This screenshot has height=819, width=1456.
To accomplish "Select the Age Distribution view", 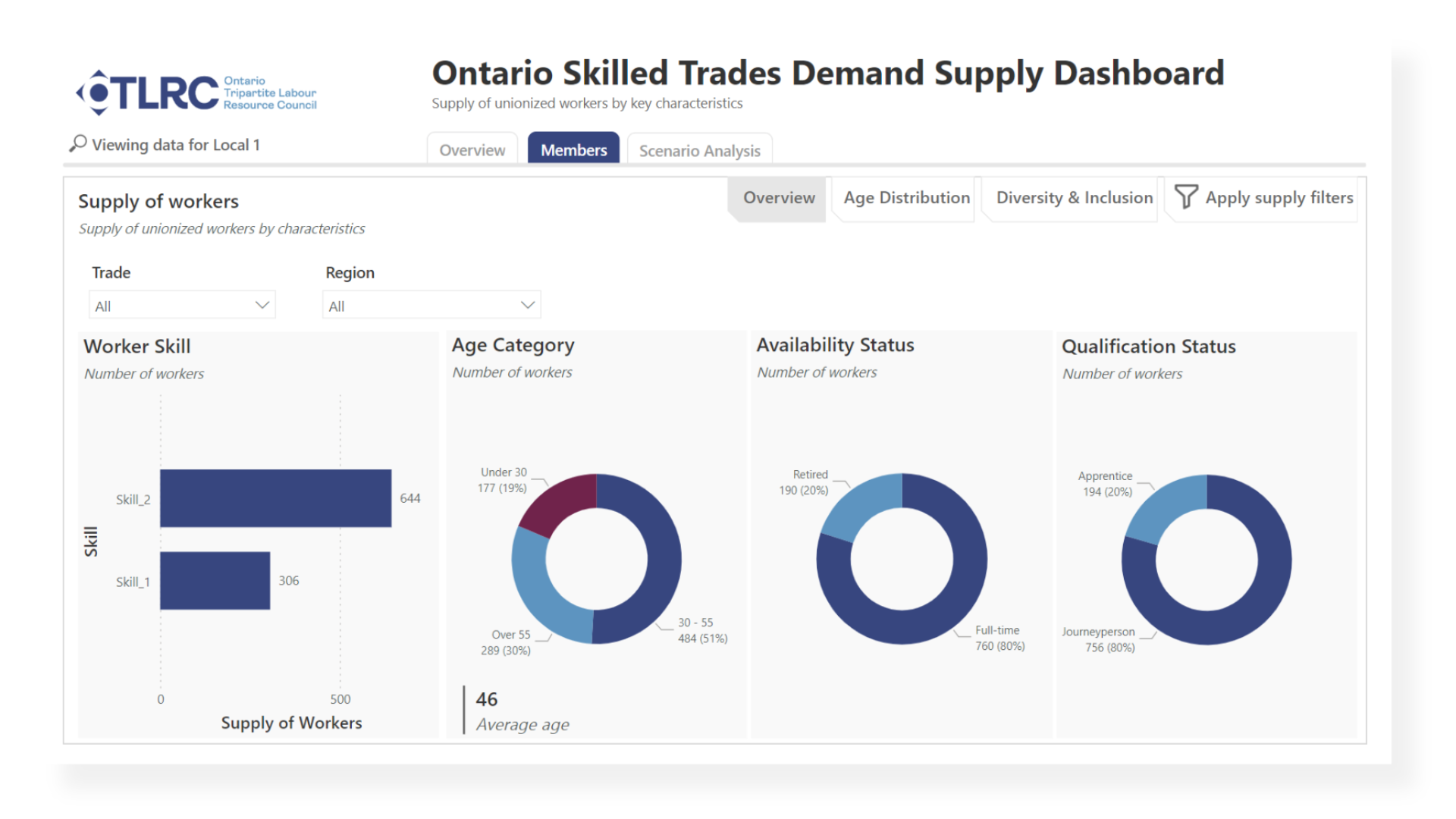I will 906,198.
